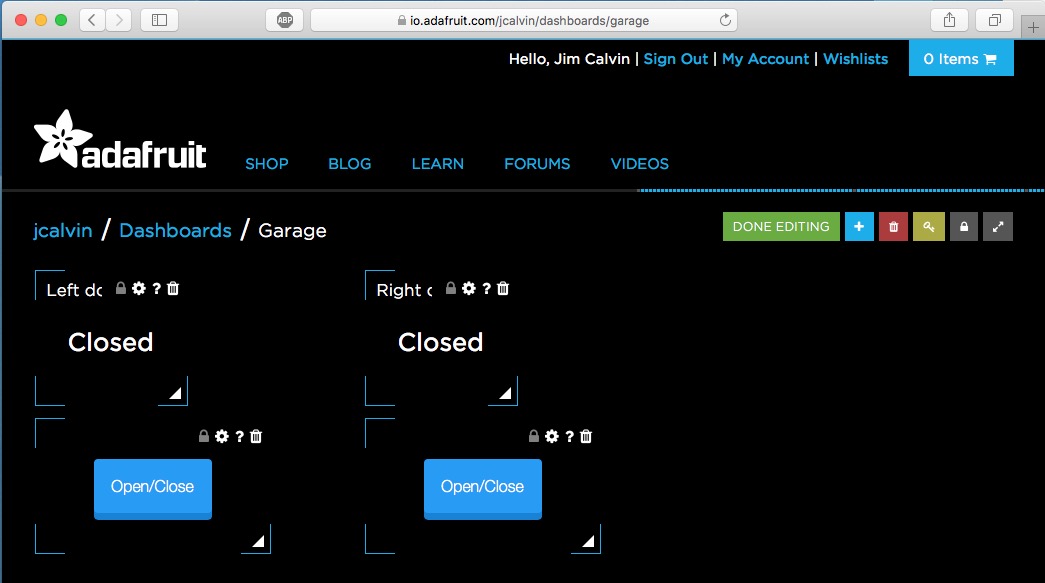
Task: Open the Wishlists link
Action: click(856, 59)
